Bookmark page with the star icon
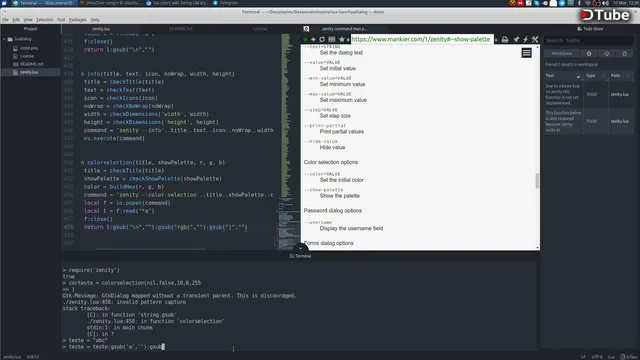This screenshot has width=640, height=360. [342, 40]
